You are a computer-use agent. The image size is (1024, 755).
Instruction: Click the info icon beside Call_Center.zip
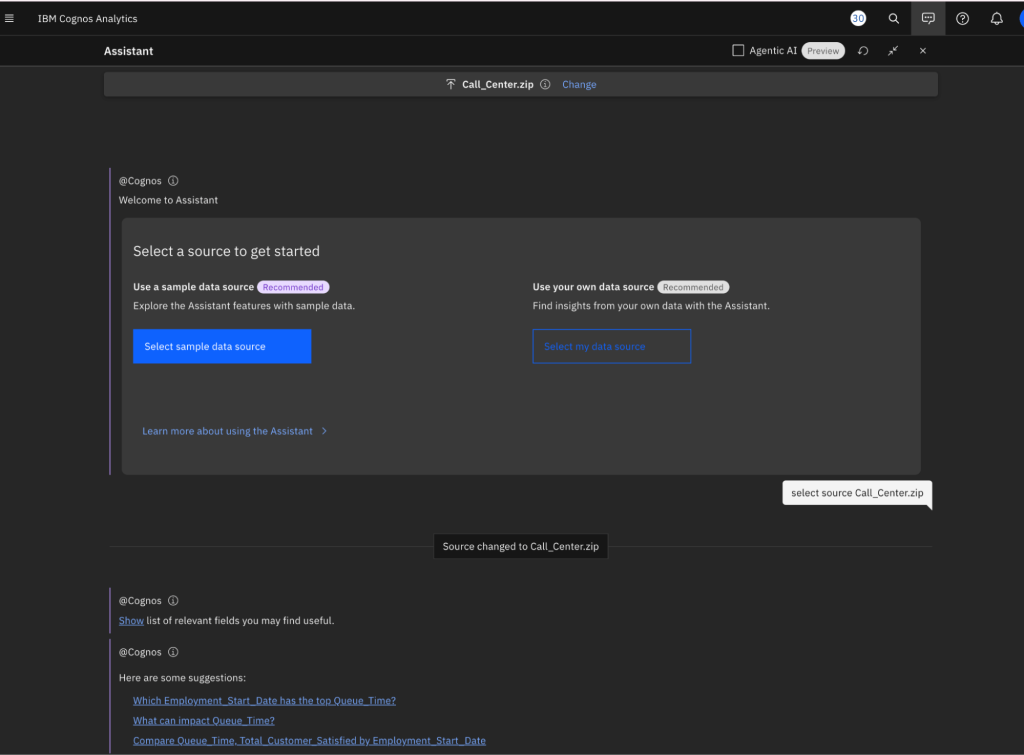point(544,84)
